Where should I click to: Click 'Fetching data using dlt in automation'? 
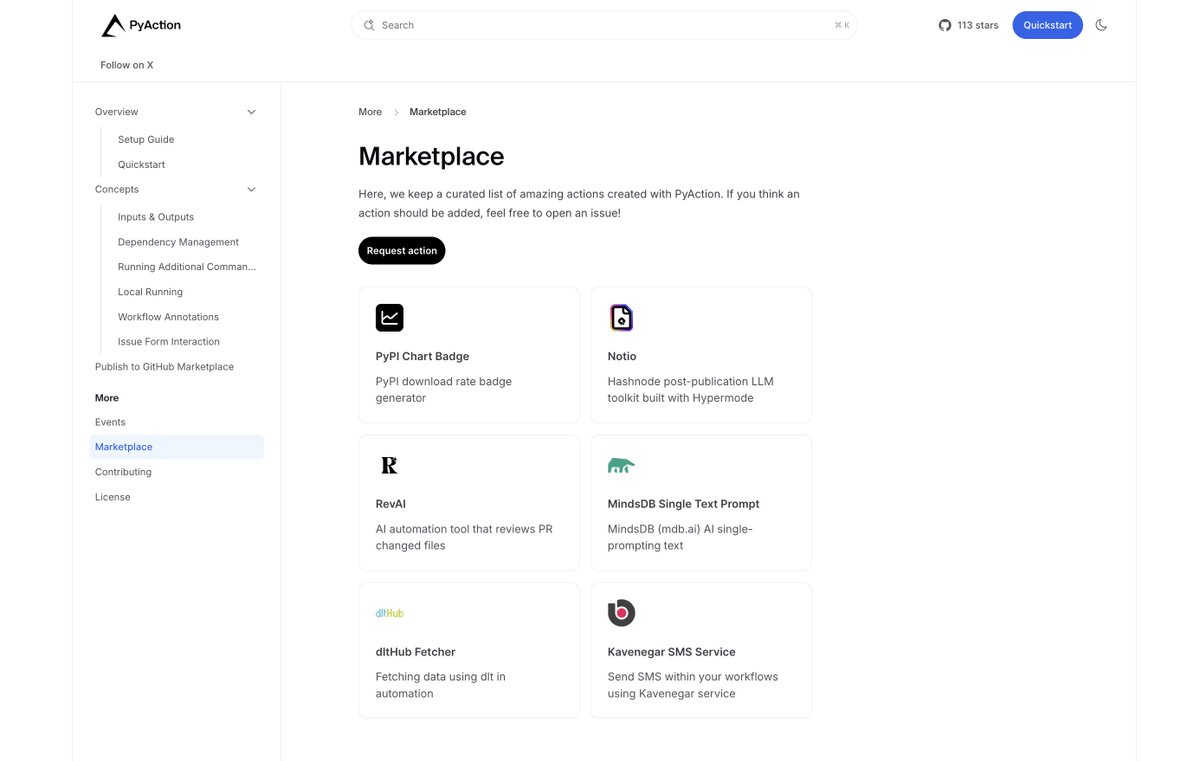tap(441, 685)
